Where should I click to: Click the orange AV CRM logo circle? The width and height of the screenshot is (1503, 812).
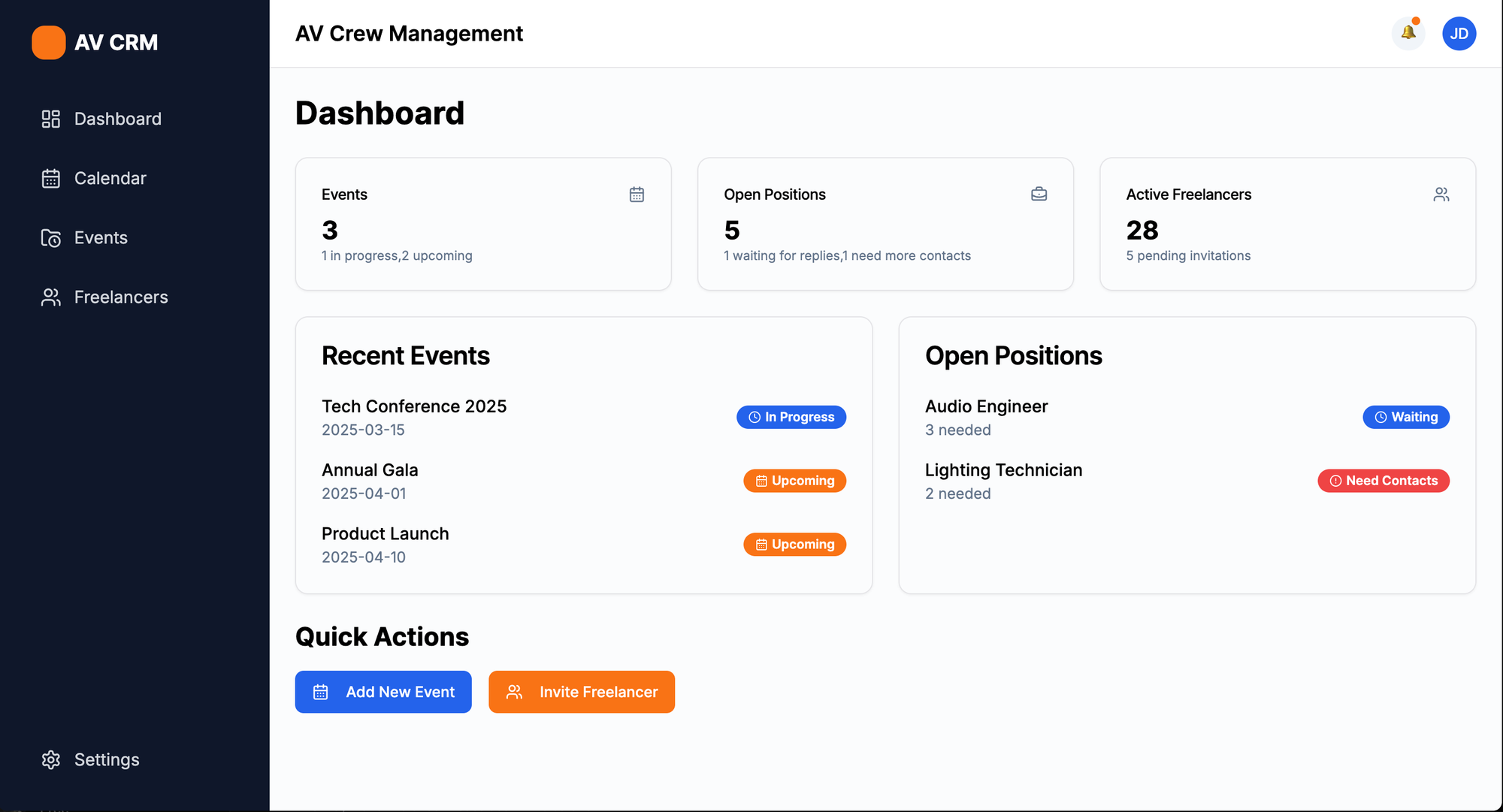pos(48,43)
